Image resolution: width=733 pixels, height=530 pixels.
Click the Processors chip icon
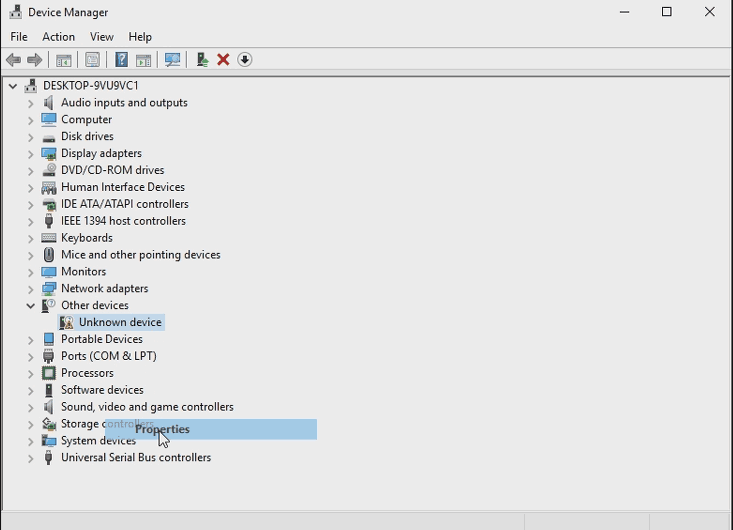coord(49,373)
